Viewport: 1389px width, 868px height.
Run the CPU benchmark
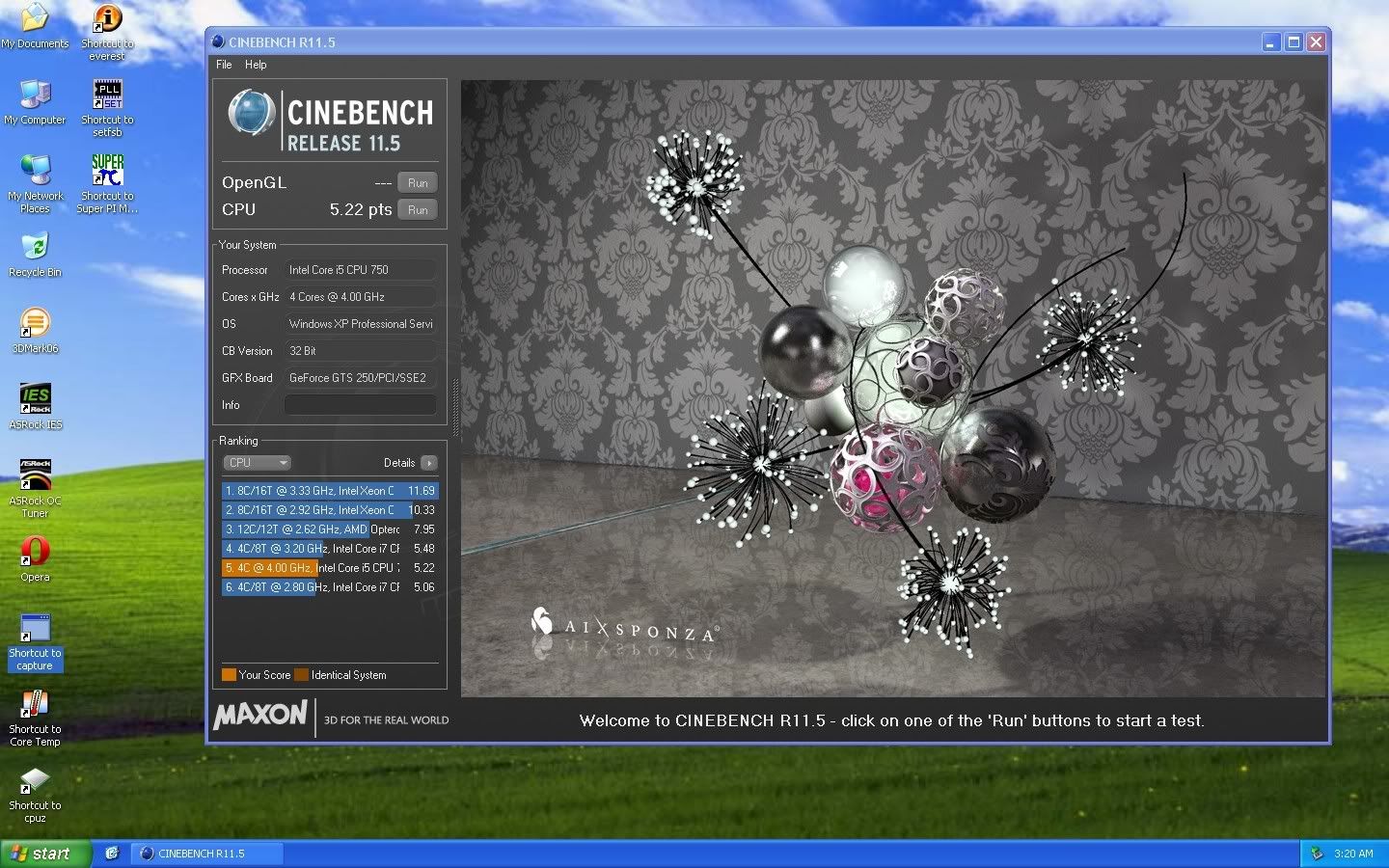click(x=418, y=209)
